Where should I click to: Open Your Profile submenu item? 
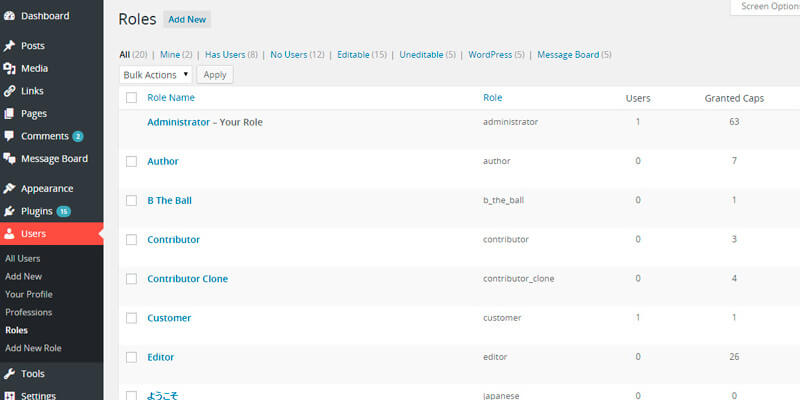click(29, 294)
